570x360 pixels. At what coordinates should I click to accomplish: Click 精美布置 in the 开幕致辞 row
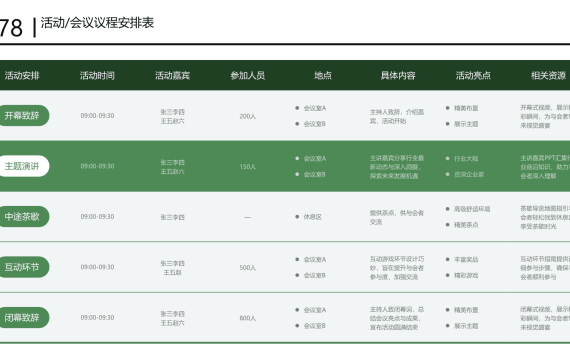pos(466,108)
